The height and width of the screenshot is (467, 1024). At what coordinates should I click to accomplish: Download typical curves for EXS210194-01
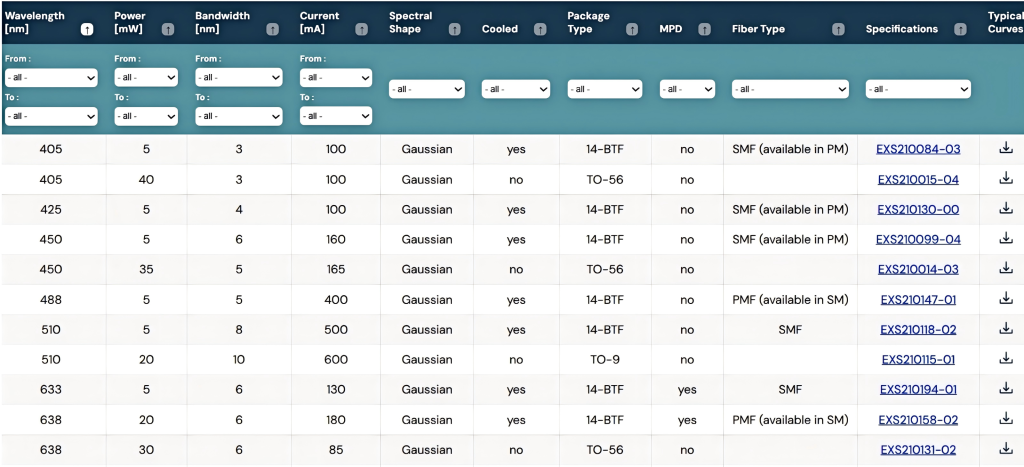click(1006, 389)
